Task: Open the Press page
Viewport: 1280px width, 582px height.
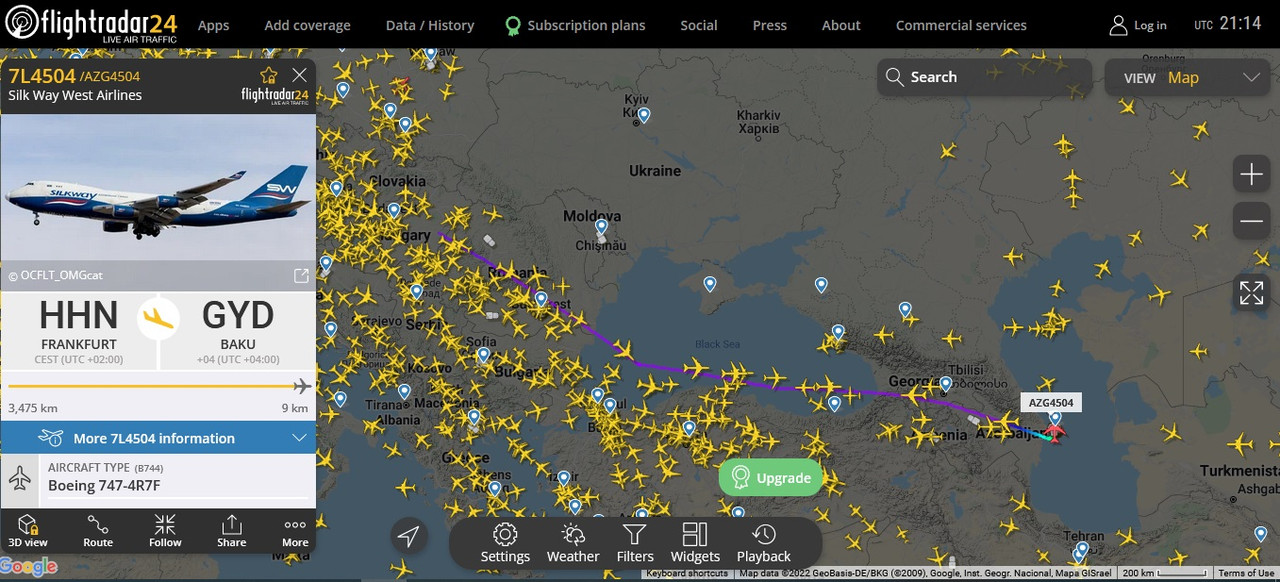Action: point(769,25)
